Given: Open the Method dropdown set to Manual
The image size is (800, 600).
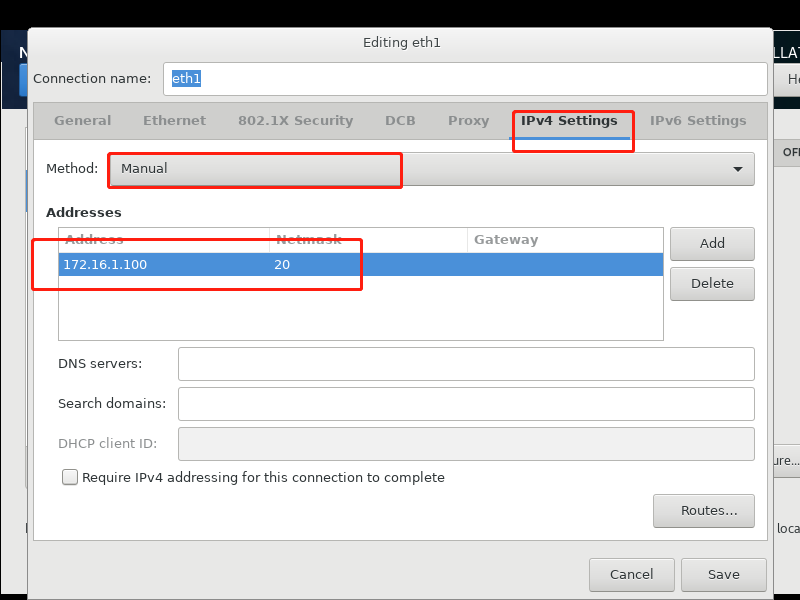Looking at the screenshot, I should pyautogui.click(x=432, y=169).
